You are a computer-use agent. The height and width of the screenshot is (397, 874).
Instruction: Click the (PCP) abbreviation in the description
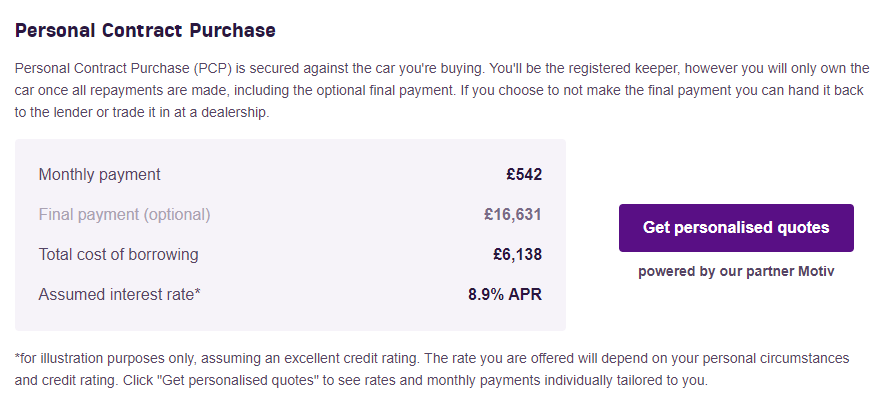click(x=212, y=69)
